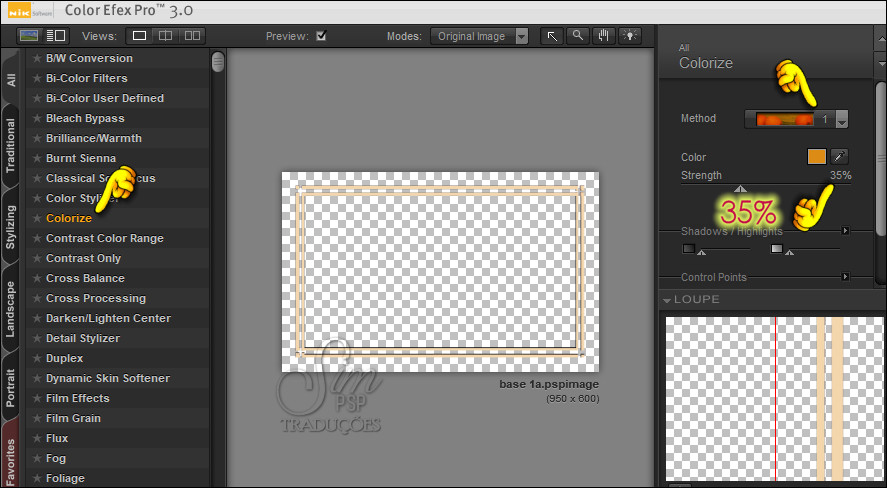Select the Cross Balance filter
887x488 pixels.
pos(85,278)
